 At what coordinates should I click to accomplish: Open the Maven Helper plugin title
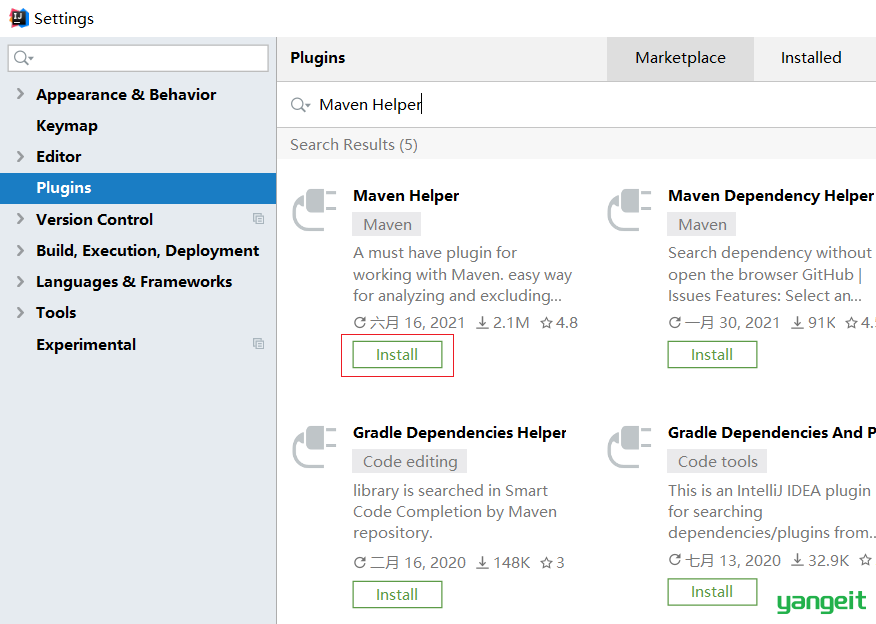click(406, 196)
